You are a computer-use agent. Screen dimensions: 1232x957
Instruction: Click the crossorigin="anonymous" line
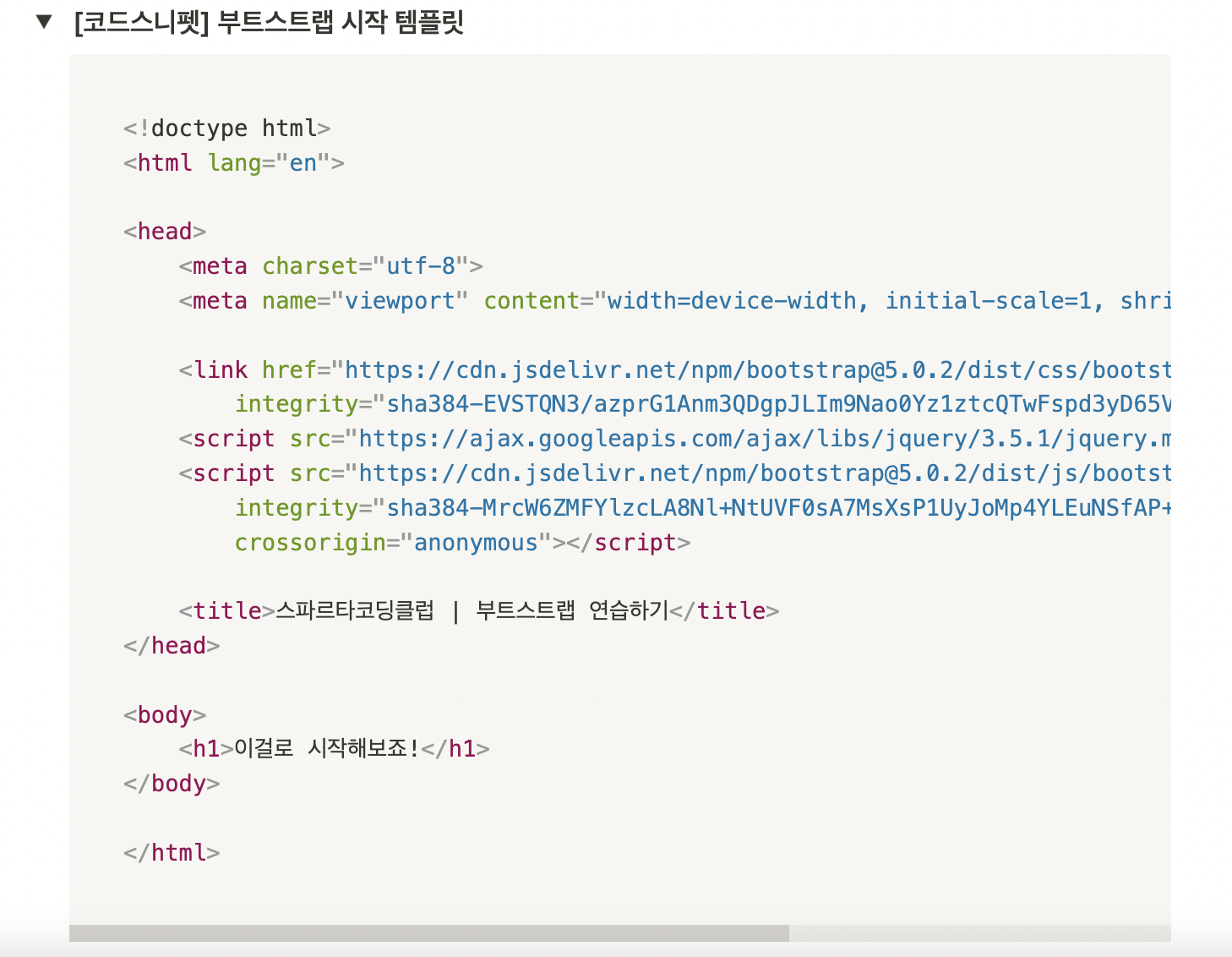pos(463,543)
